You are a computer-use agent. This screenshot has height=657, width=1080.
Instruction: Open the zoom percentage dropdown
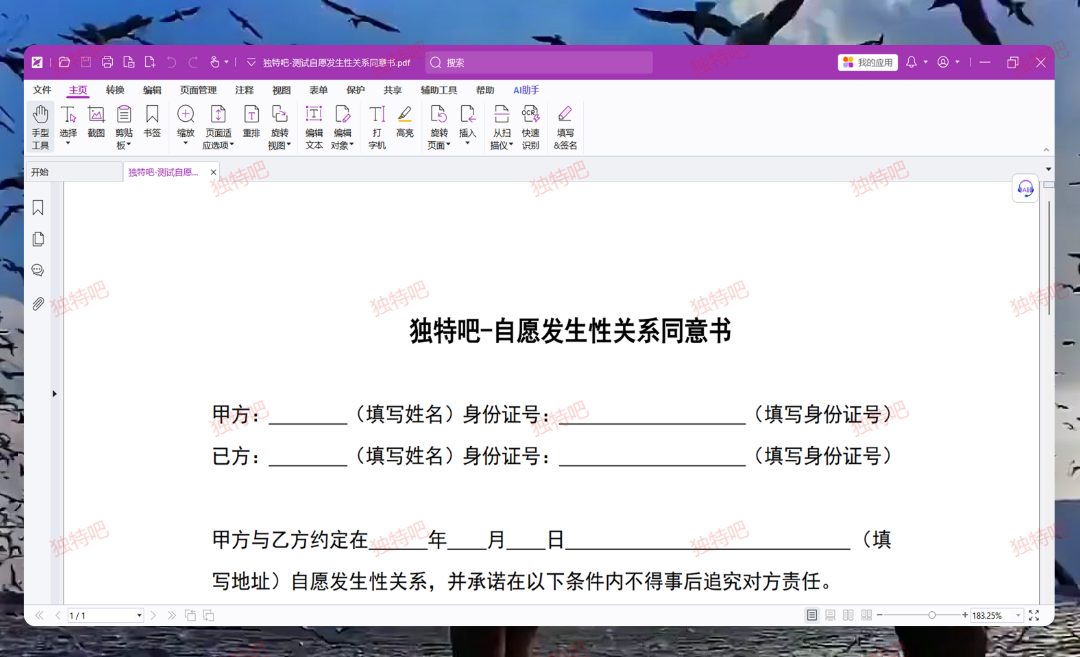tap(1018, 616)
